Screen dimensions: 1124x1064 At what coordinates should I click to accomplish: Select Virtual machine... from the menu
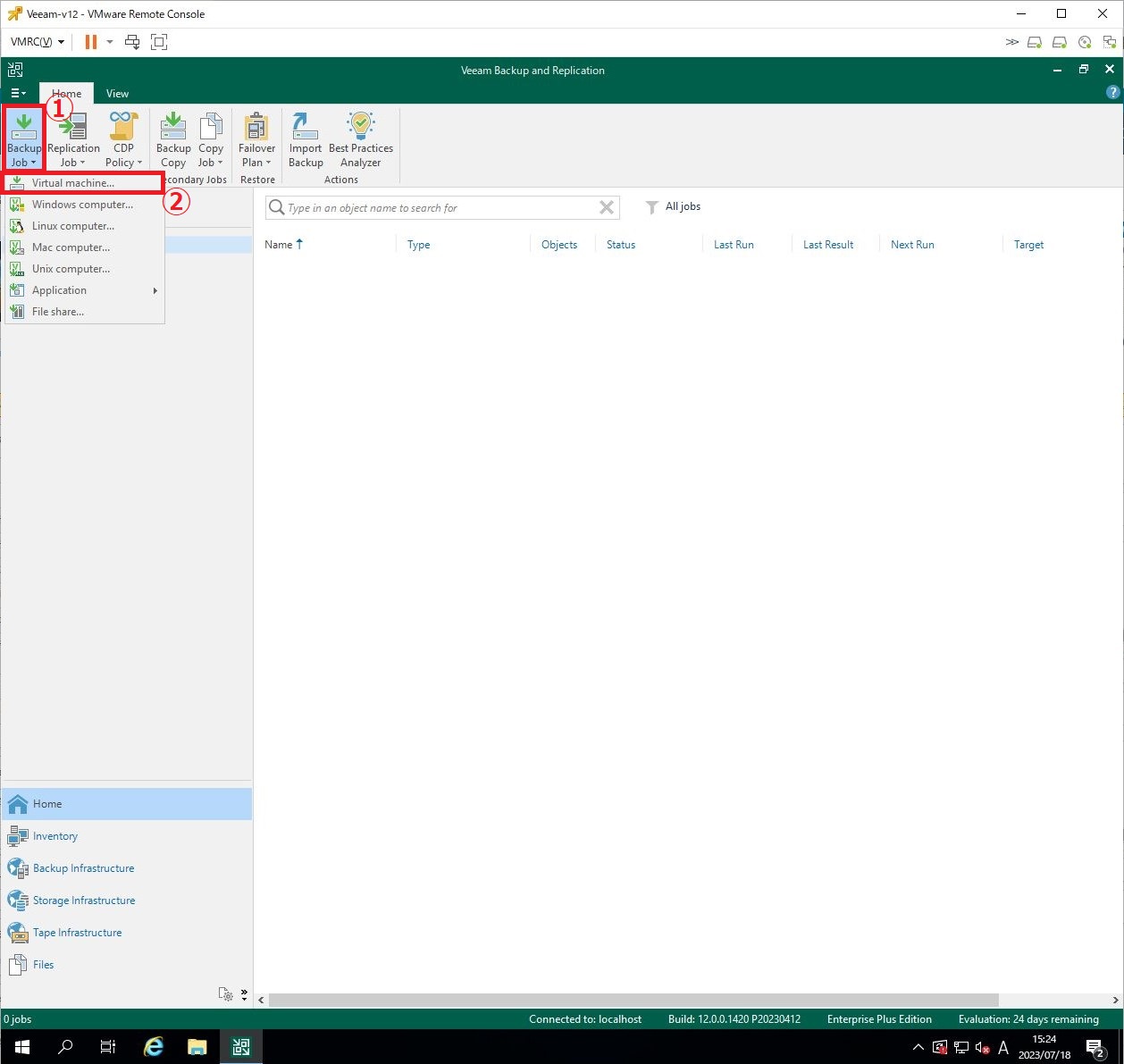pyautogui.click(x=84, y=183)
